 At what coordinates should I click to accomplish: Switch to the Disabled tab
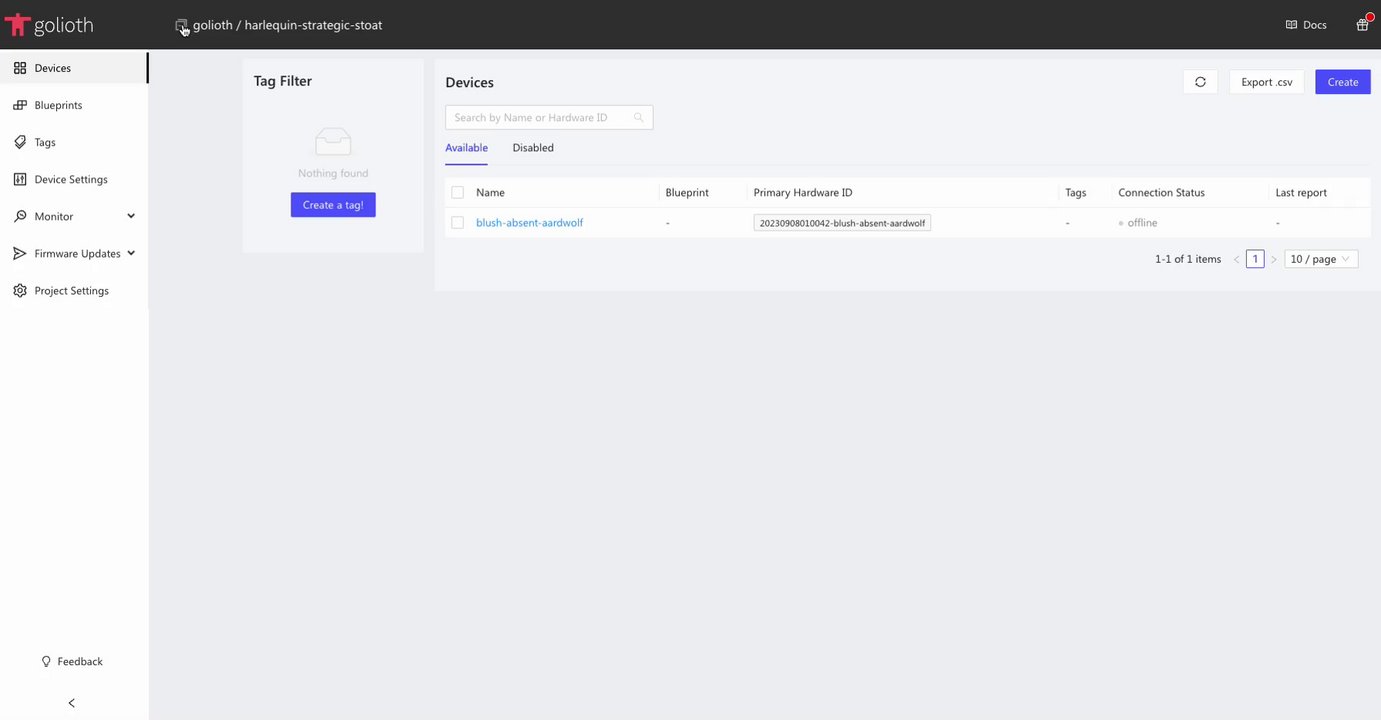click(533, 148)
